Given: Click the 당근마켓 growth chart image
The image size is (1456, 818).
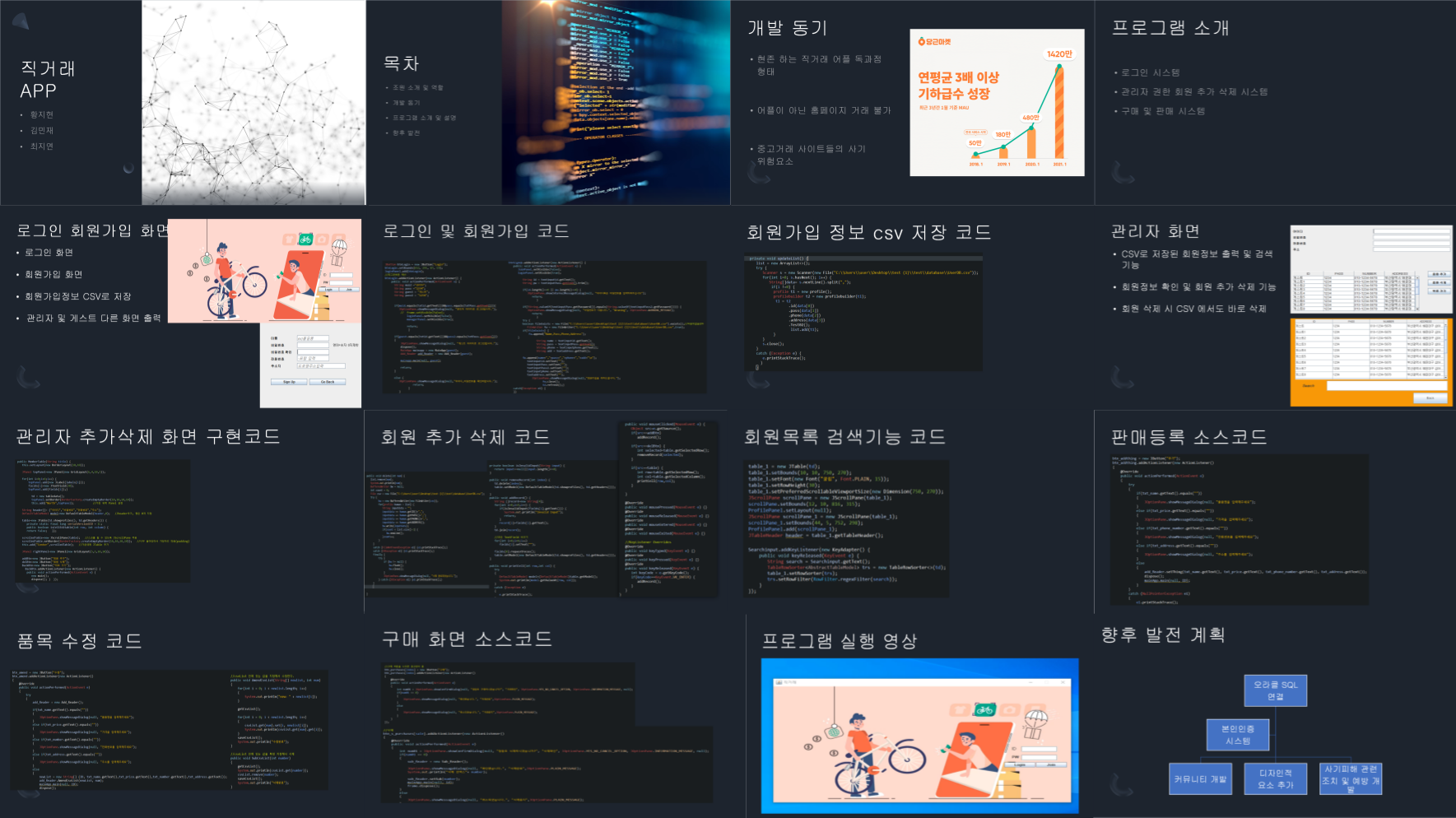Looking at the screenshot, I should [997, 103].
